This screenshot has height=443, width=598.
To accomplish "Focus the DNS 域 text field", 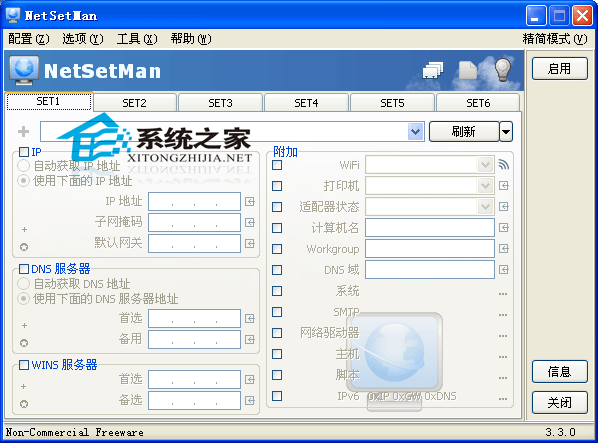I will 430,270.
